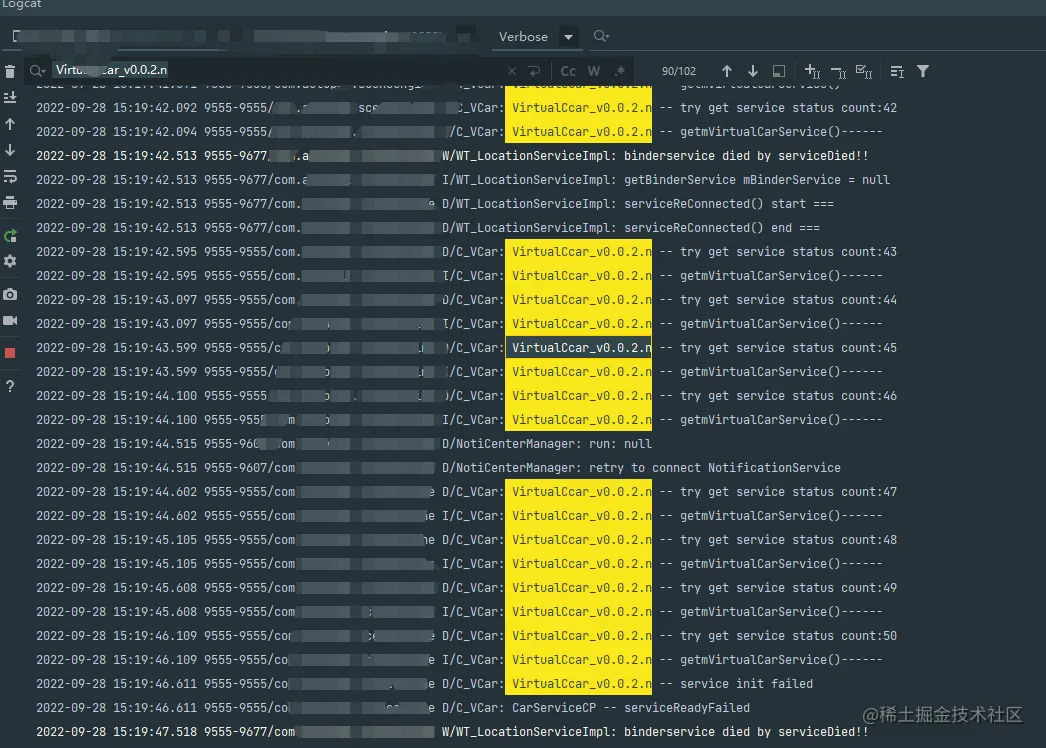Open search history magnifier dropdown in find bar
The width and height of the screenshot is (1046, 748).
click(37, 71)
